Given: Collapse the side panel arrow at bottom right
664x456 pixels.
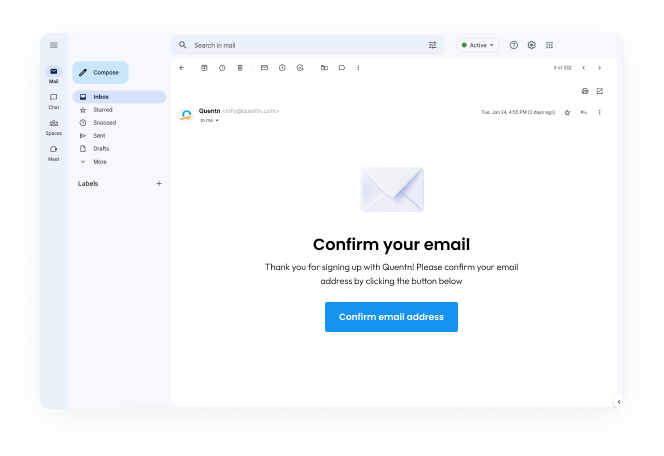Looking at the screenshot, I should click(x=619, y=402).
